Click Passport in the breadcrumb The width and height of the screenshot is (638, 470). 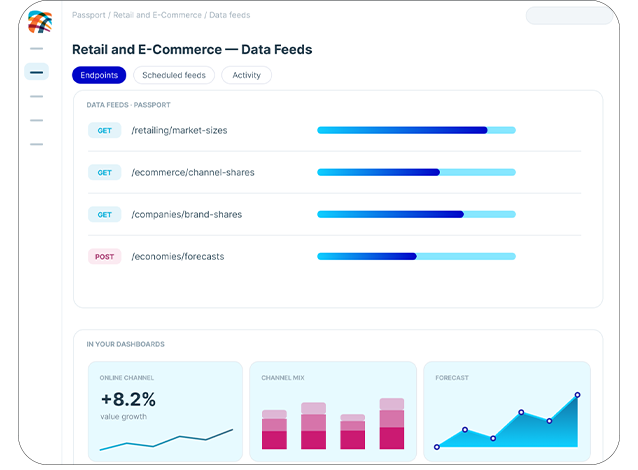89,15
